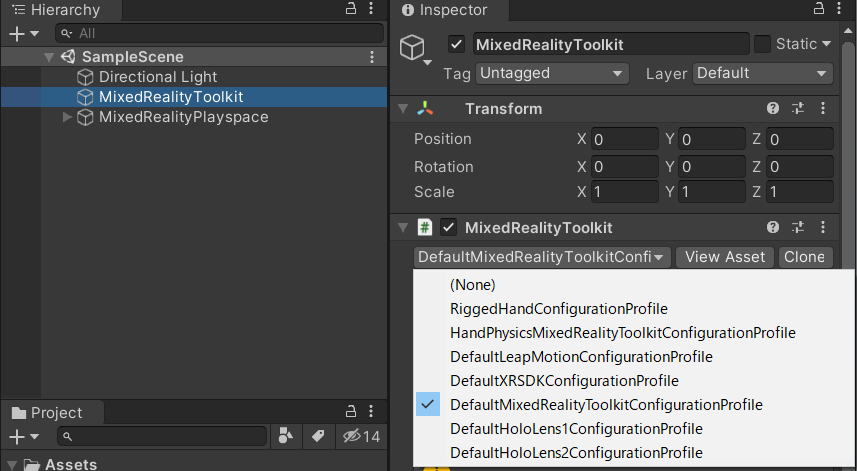Screen dimensions: 857x471
Task: Click cube icon of Directional Light
Action: click(85, 77)
